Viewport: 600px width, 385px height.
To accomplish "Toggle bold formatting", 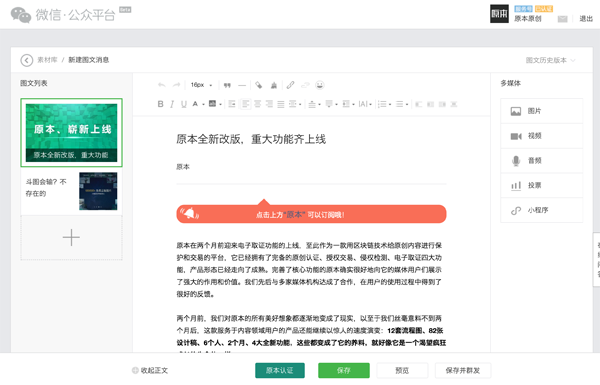I will 160,104.
